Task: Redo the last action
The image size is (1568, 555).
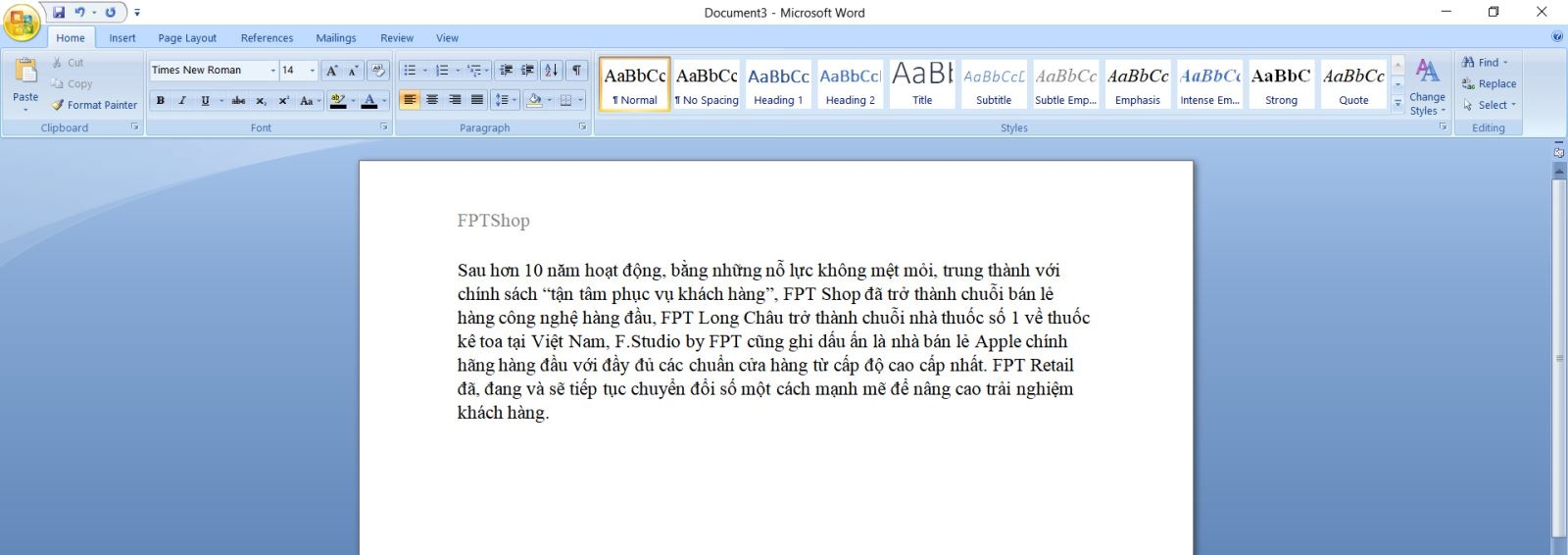Action: 110,13
